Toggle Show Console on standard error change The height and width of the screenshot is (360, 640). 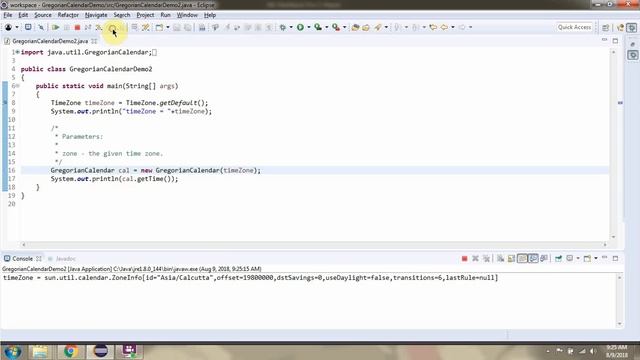tap(544, 258)
